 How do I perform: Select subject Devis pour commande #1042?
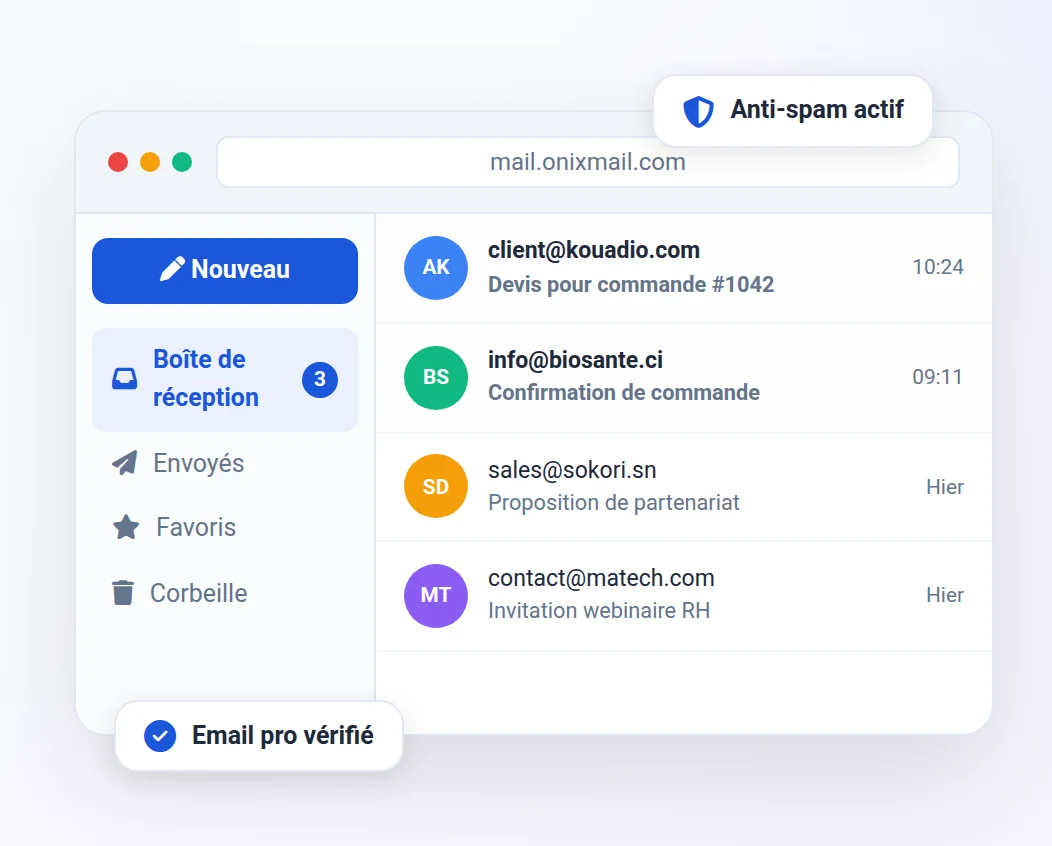[631, 284]
